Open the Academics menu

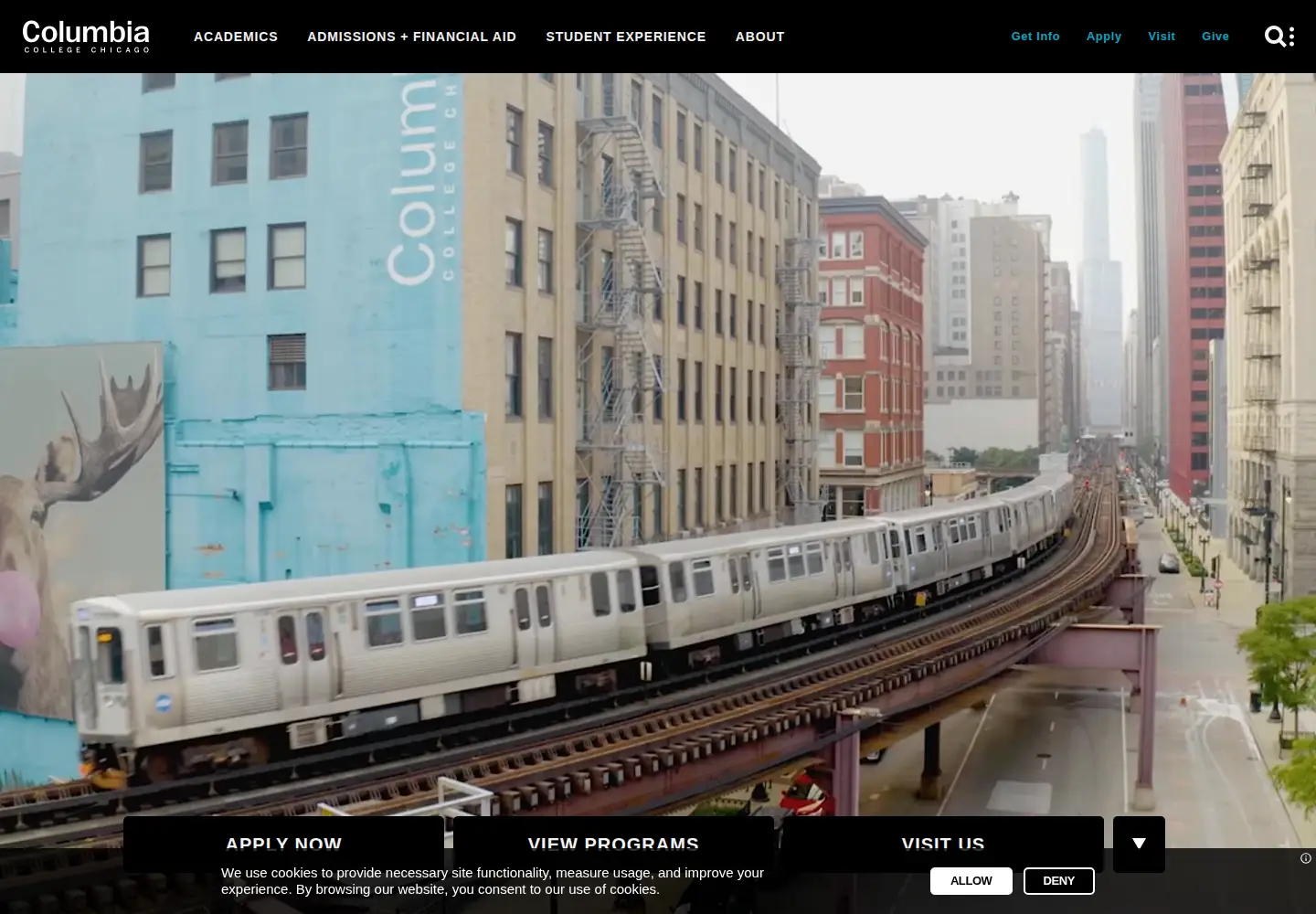[236, 37]
